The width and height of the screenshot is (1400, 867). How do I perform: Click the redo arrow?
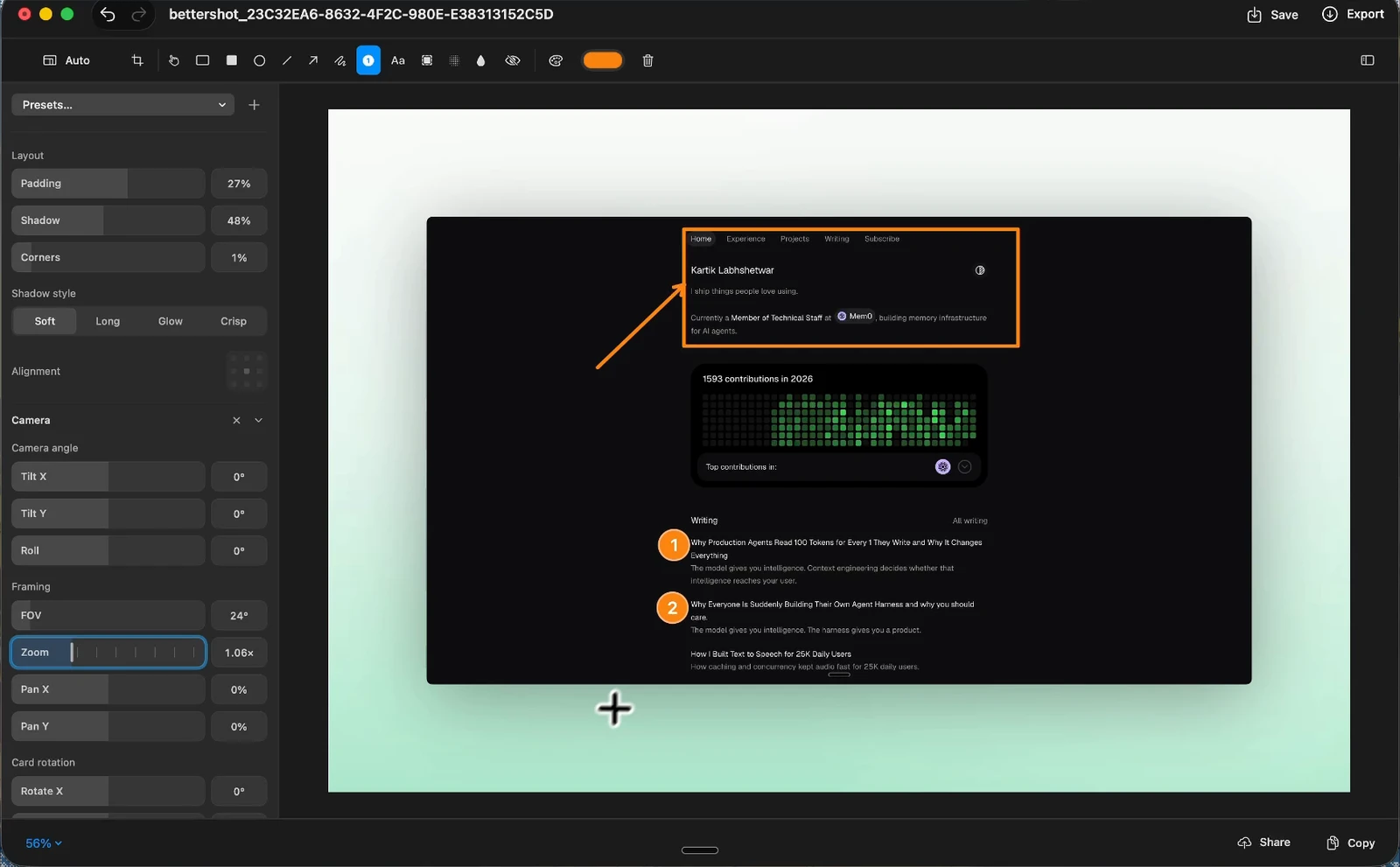138,14
